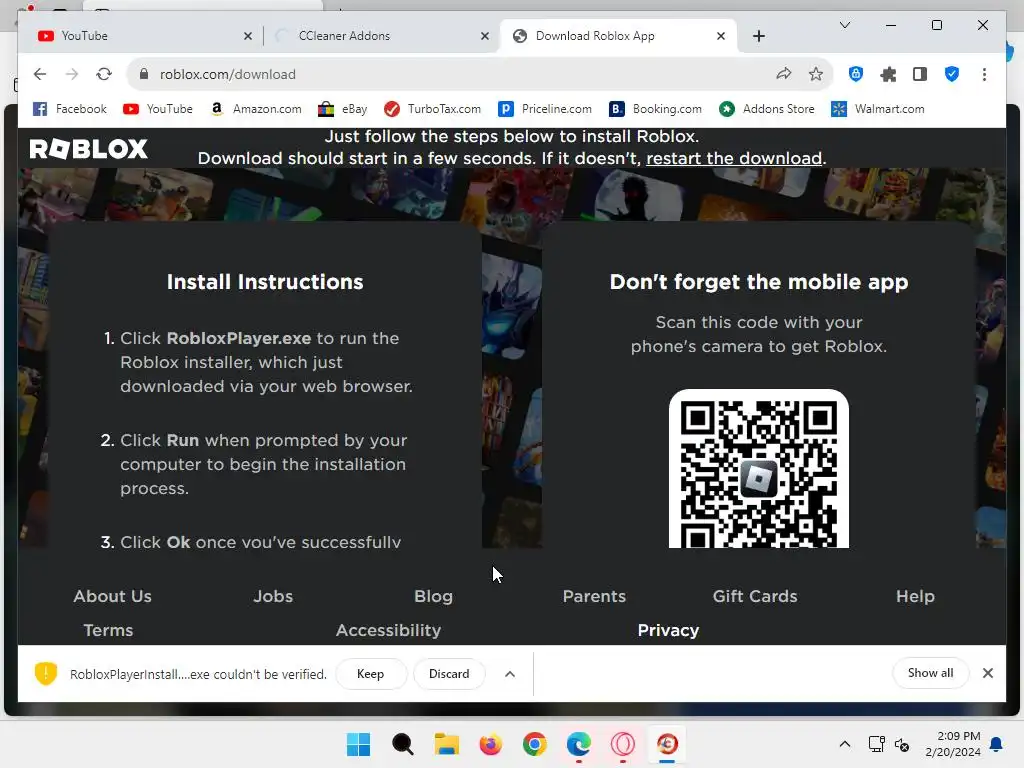Open the Accessibility footer link
This screenshot has height=768, width=1024.
(389, 630)
